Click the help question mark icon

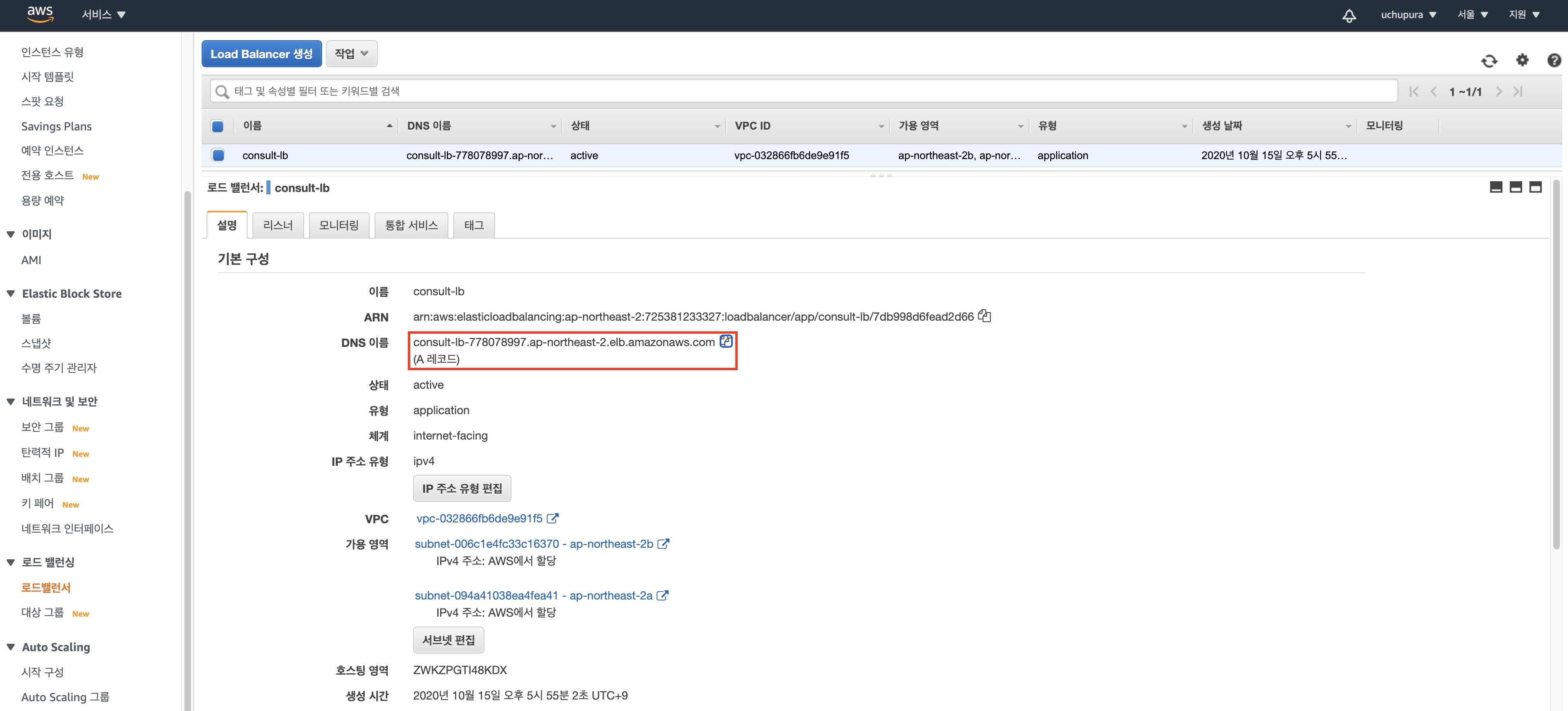(1553, 60)
